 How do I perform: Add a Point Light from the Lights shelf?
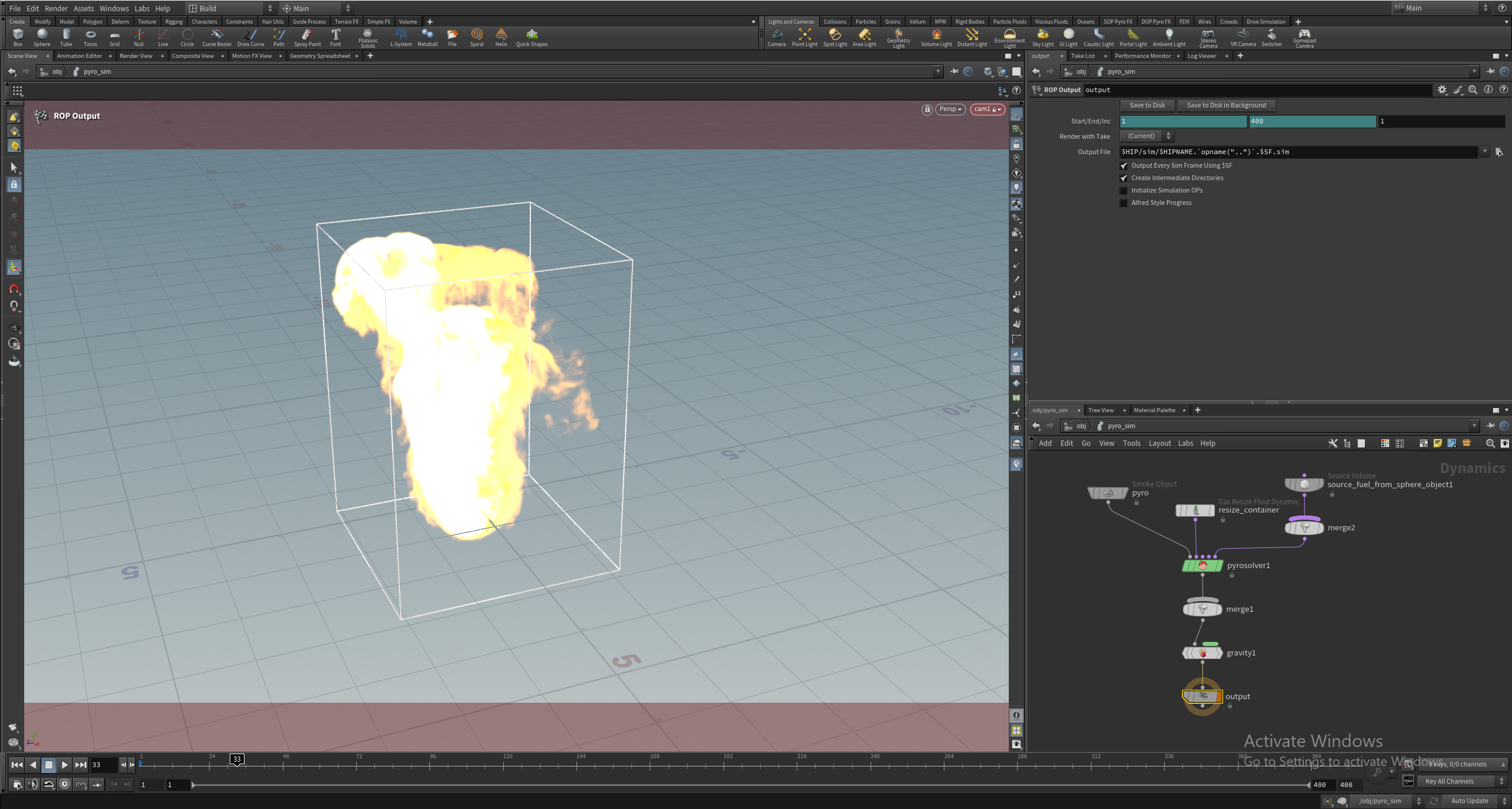(805, 37)
